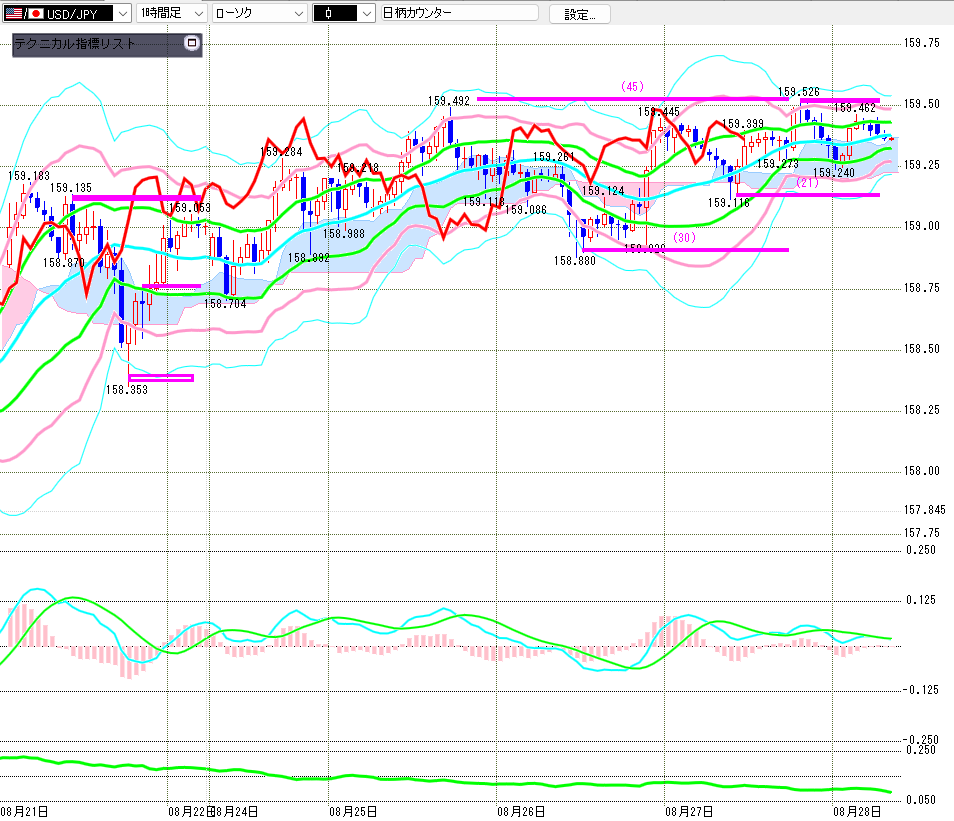Click the 158.25 price axis label
Screen dimensions: 954x821
[921, 410]
